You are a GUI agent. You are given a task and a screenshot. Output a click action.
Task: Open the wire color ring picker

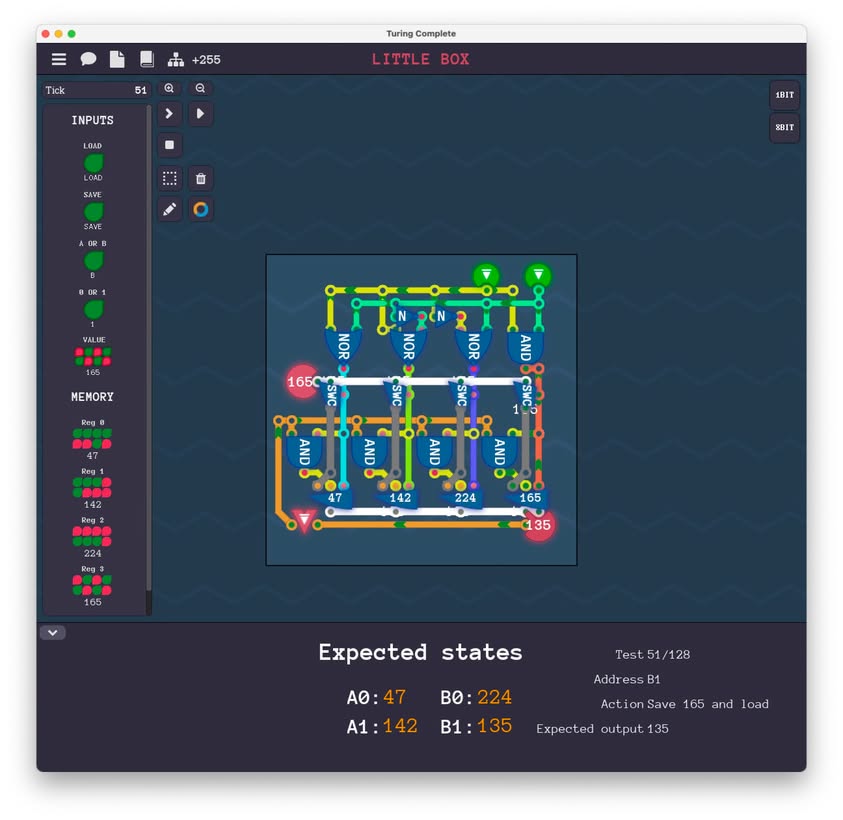(x=200, y=209)
